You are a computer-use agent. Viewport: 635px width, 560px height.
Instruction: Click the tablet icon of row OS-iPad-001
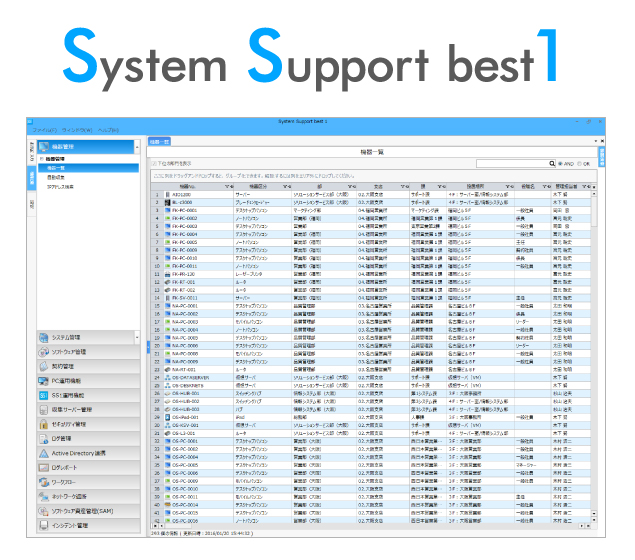167,417
